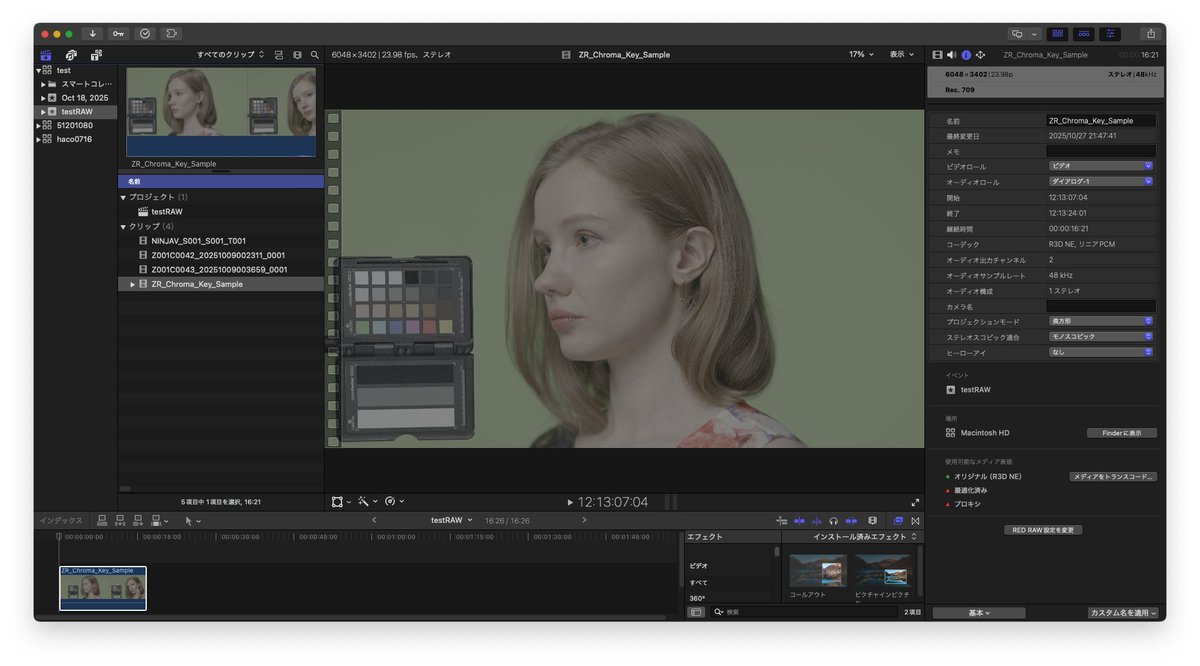
Task: Click the Import Media arrow icon in the toolbar
Action: pyautogui.click(x=91, y=32)
